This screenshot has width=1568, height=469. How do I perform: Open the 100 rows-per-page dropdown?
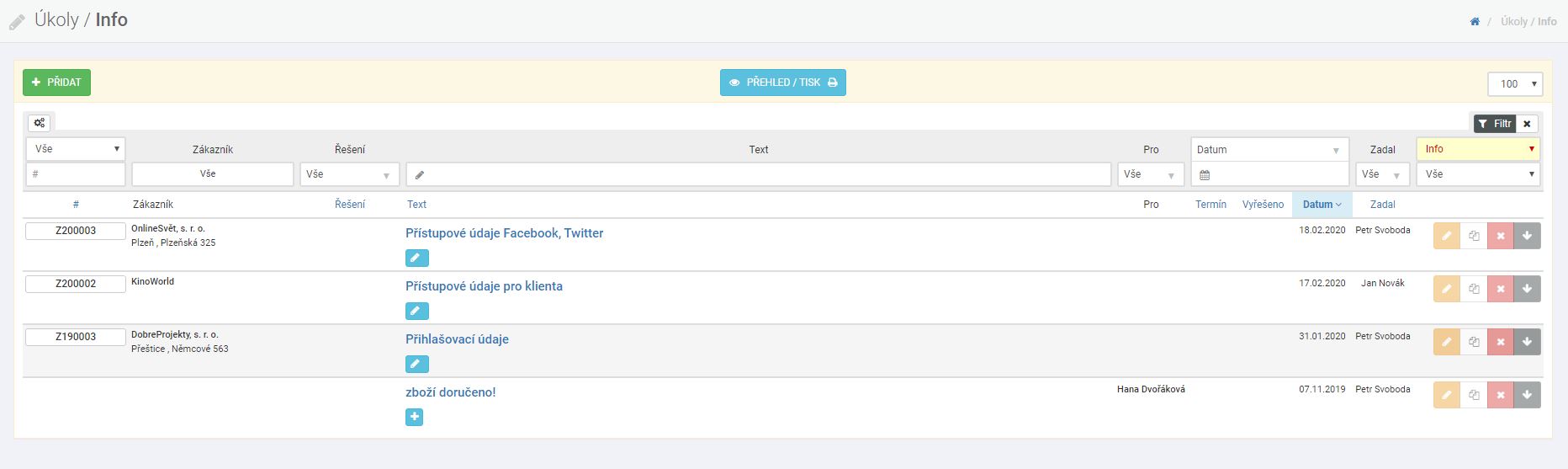click(x=1515, y=84)
